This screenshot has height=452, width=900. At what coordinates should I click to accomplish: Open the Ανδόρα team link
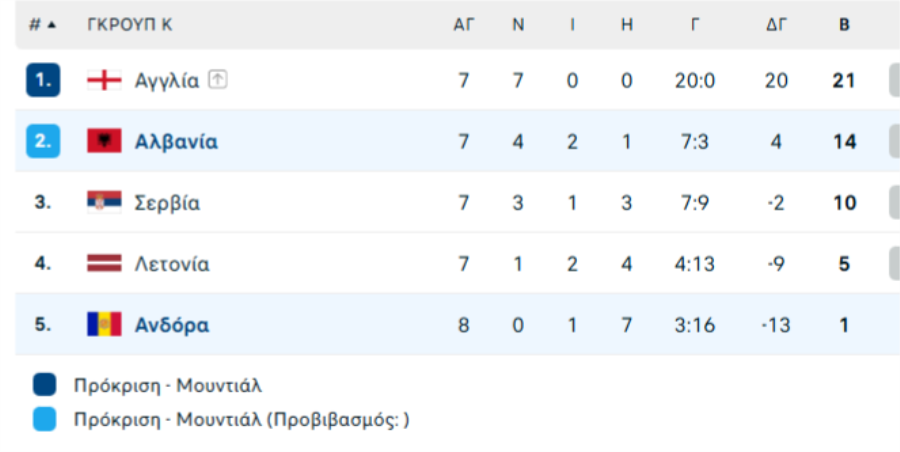[172, 324]
